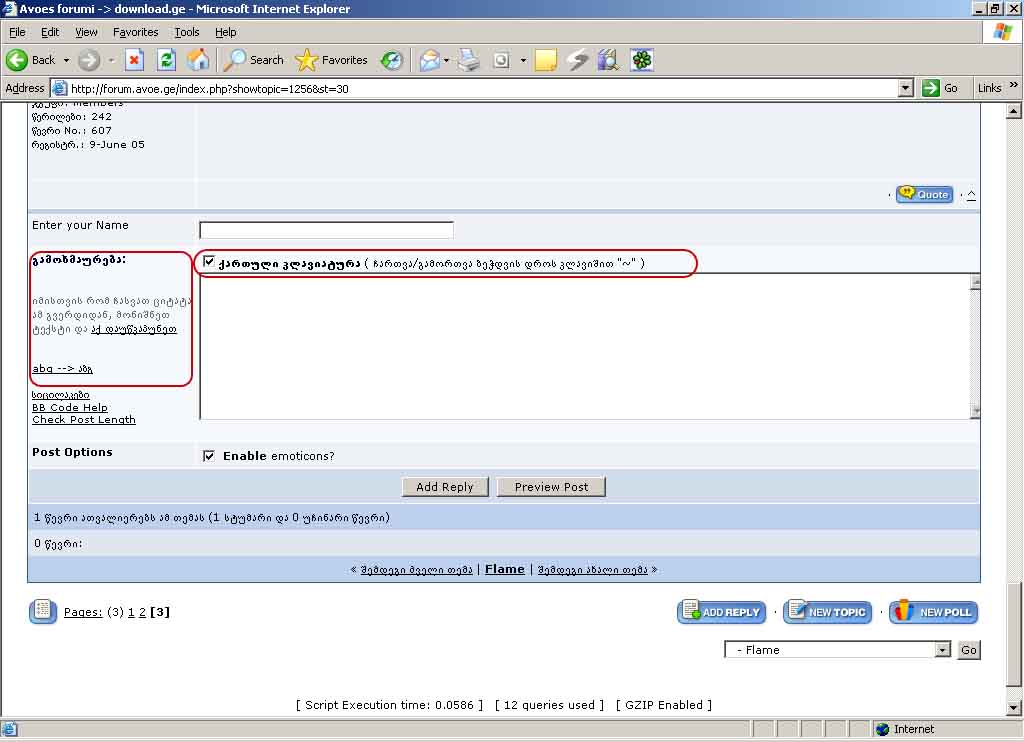Viewport: 1024px width, 742px height.
Task: Open the View menu
Action: click(x=86, y=32)
